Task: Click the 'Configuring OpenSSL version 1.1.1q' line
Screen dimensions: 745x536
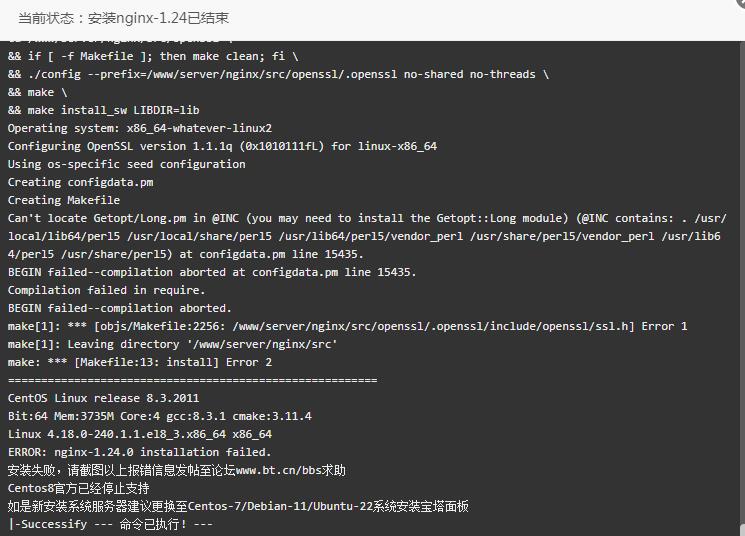Action: 222,146
